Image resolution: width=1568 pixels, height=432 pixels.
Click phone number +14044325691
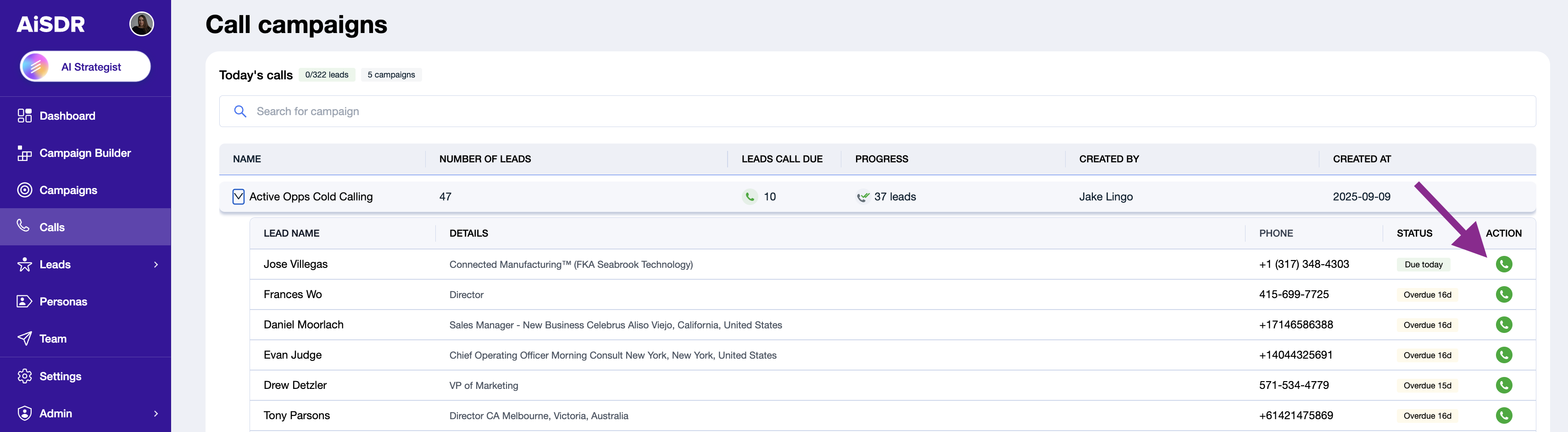(1296, 355)
